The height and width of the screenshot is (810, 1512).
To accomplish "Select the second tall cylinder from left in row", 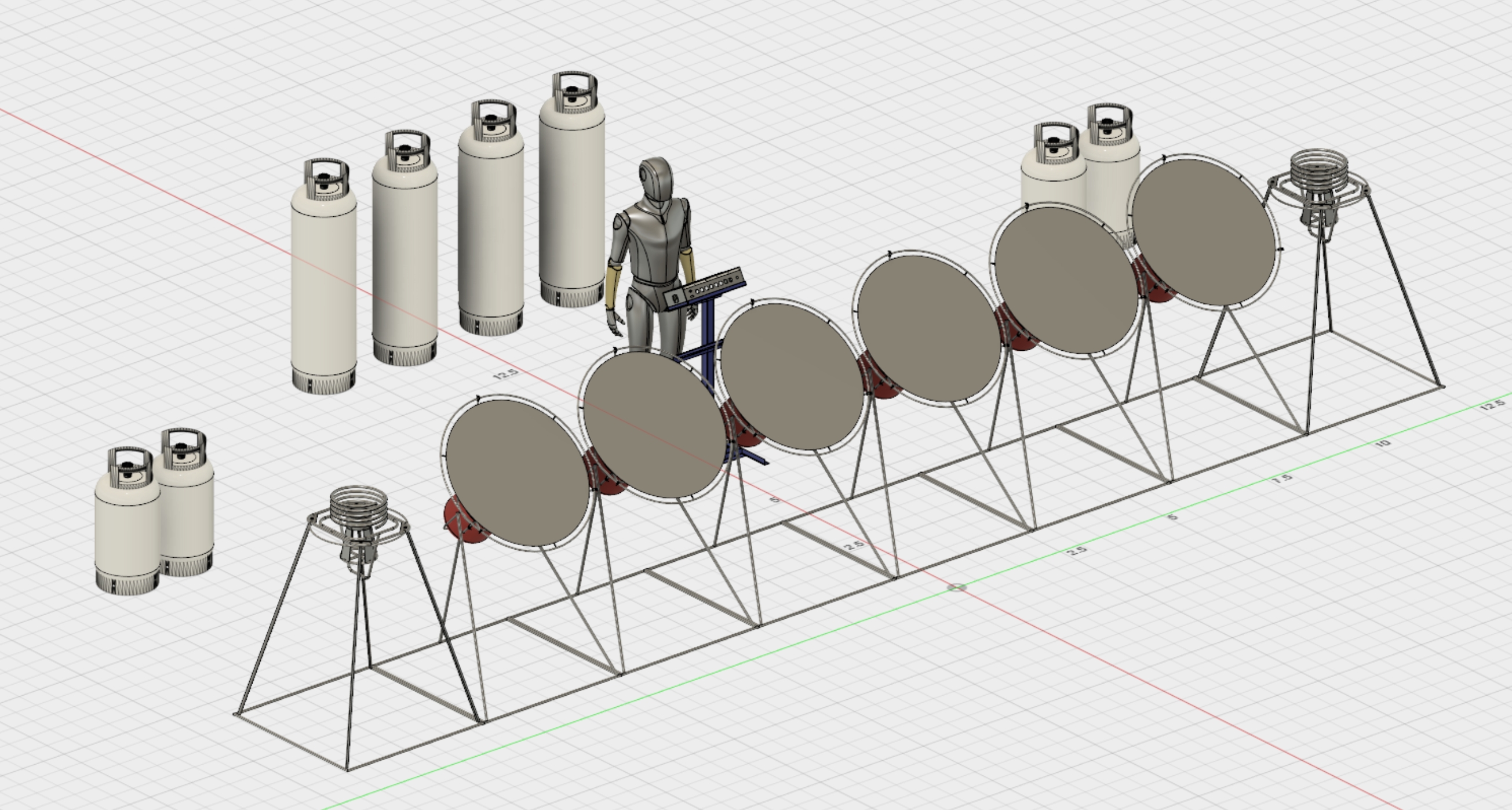I will 405,248.
